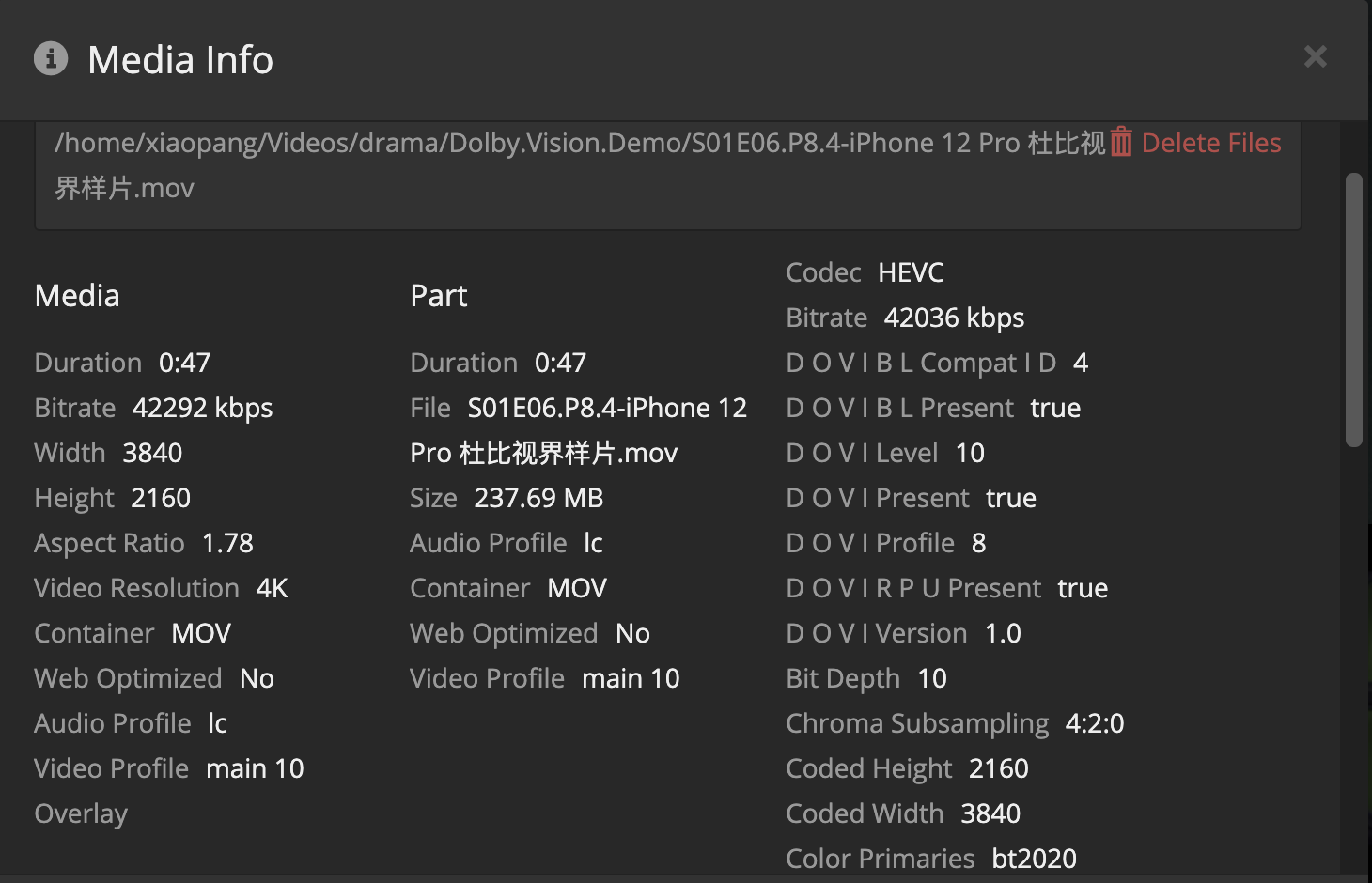Image resolution: width=1372 pixels, height=883 pixels.
Task: Select the Size 237.69 MB value
Action: click(x=538, y=498)
